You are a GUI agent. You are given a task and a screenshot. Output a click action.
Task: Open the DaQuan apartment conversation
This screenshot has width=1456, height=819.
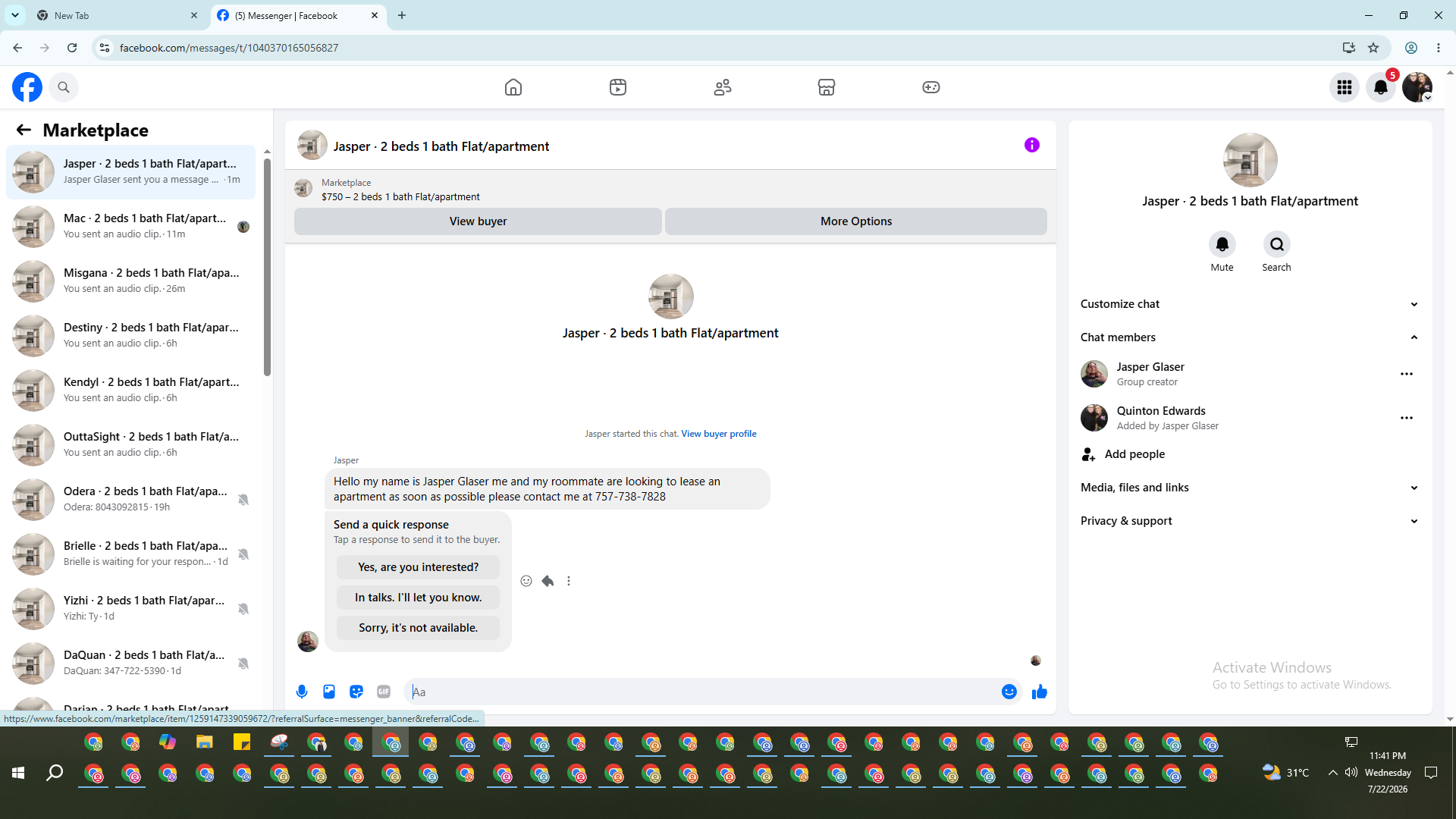click(x=130, y=664)
